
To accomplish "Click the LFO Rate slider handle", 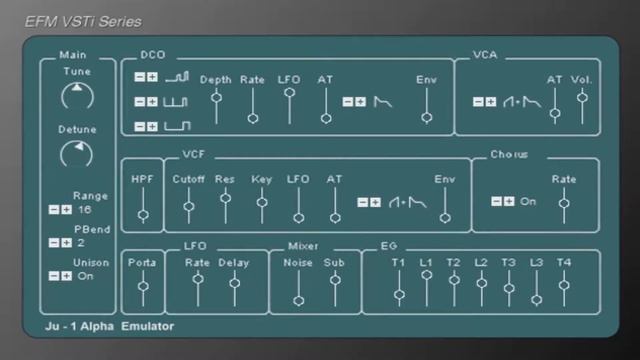I will click(x=198, y=279).
